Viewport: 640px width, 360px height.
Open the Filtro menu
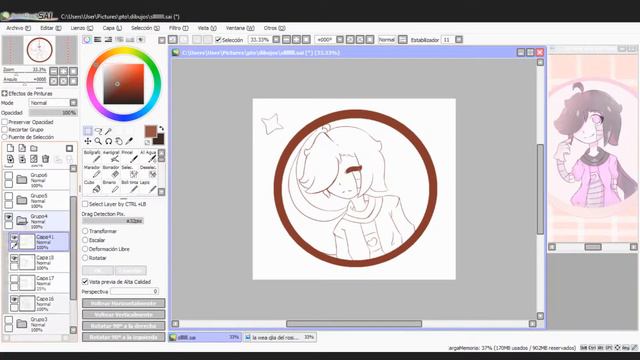tap(178, 28)
